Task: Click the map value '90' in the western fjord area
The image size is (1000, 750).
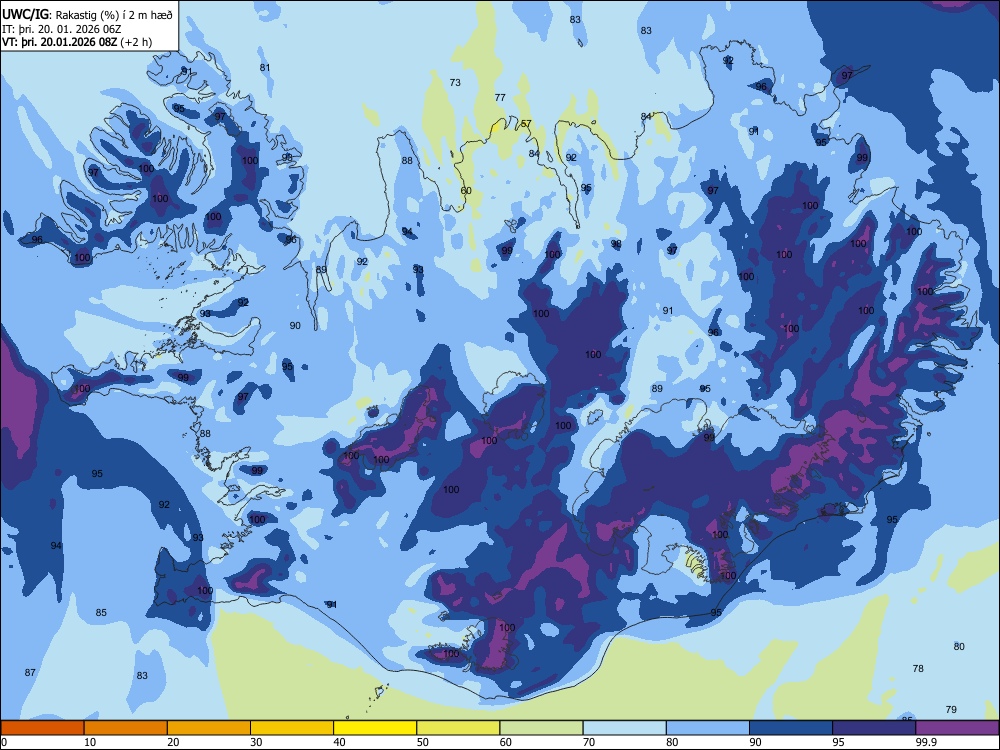Action: (x=295, y=325)
